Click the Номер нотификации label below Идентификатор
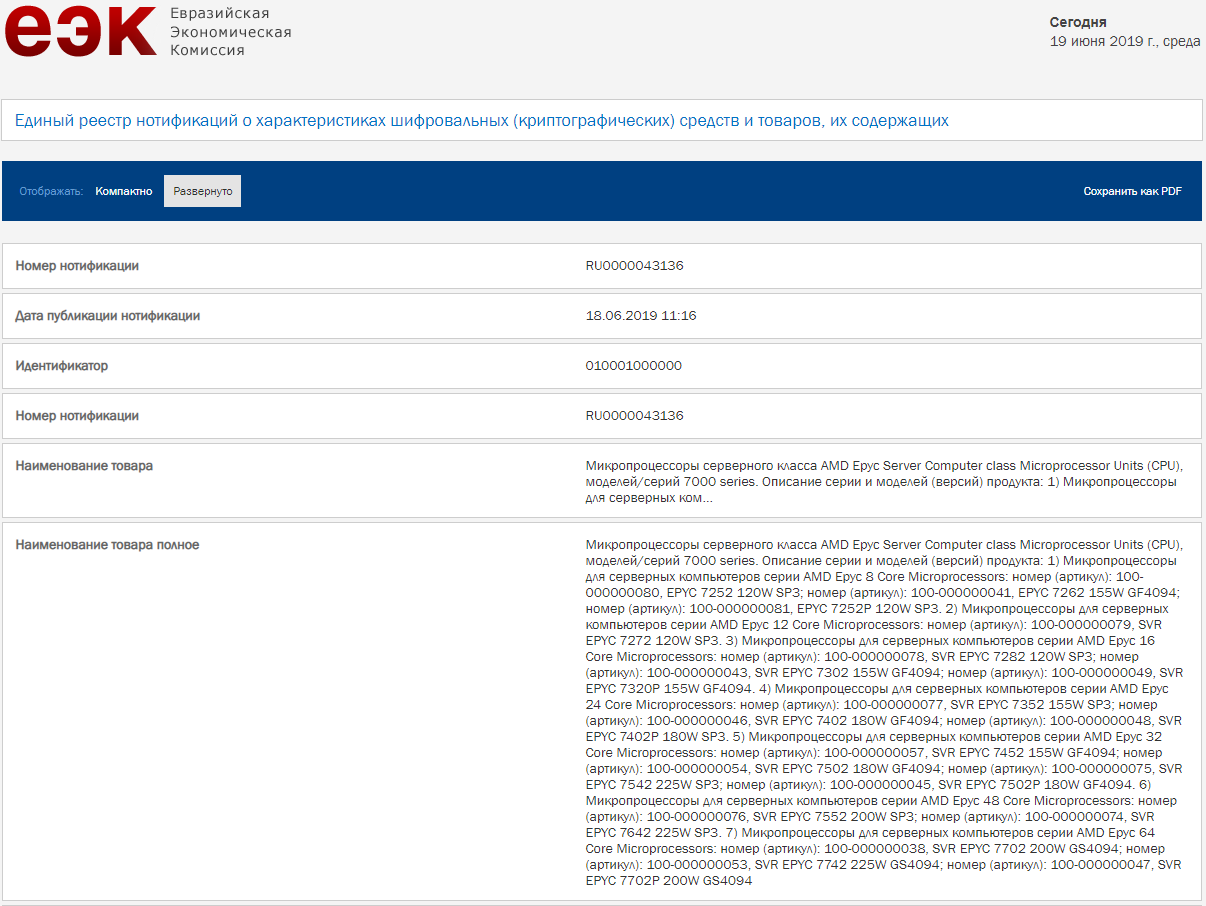Screen dimensions: 1206x906 tap(77, 416)
